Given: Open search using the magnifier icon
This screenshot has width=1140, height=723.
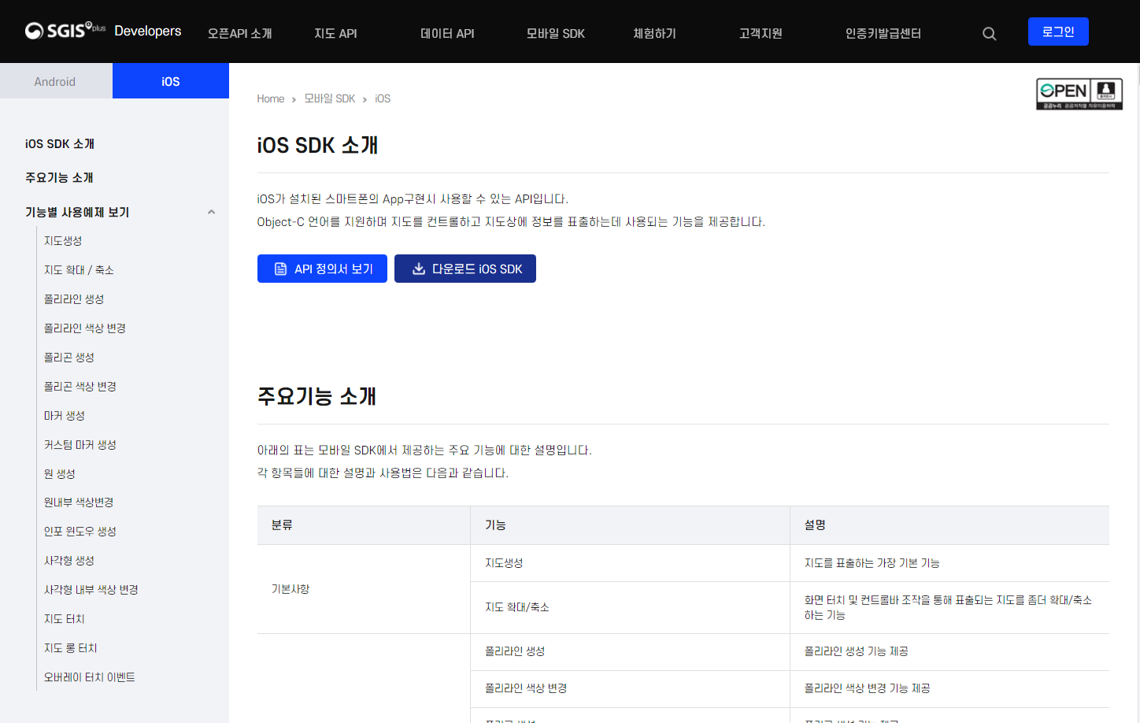Looking at the screenshot, I should pos(989,32).
